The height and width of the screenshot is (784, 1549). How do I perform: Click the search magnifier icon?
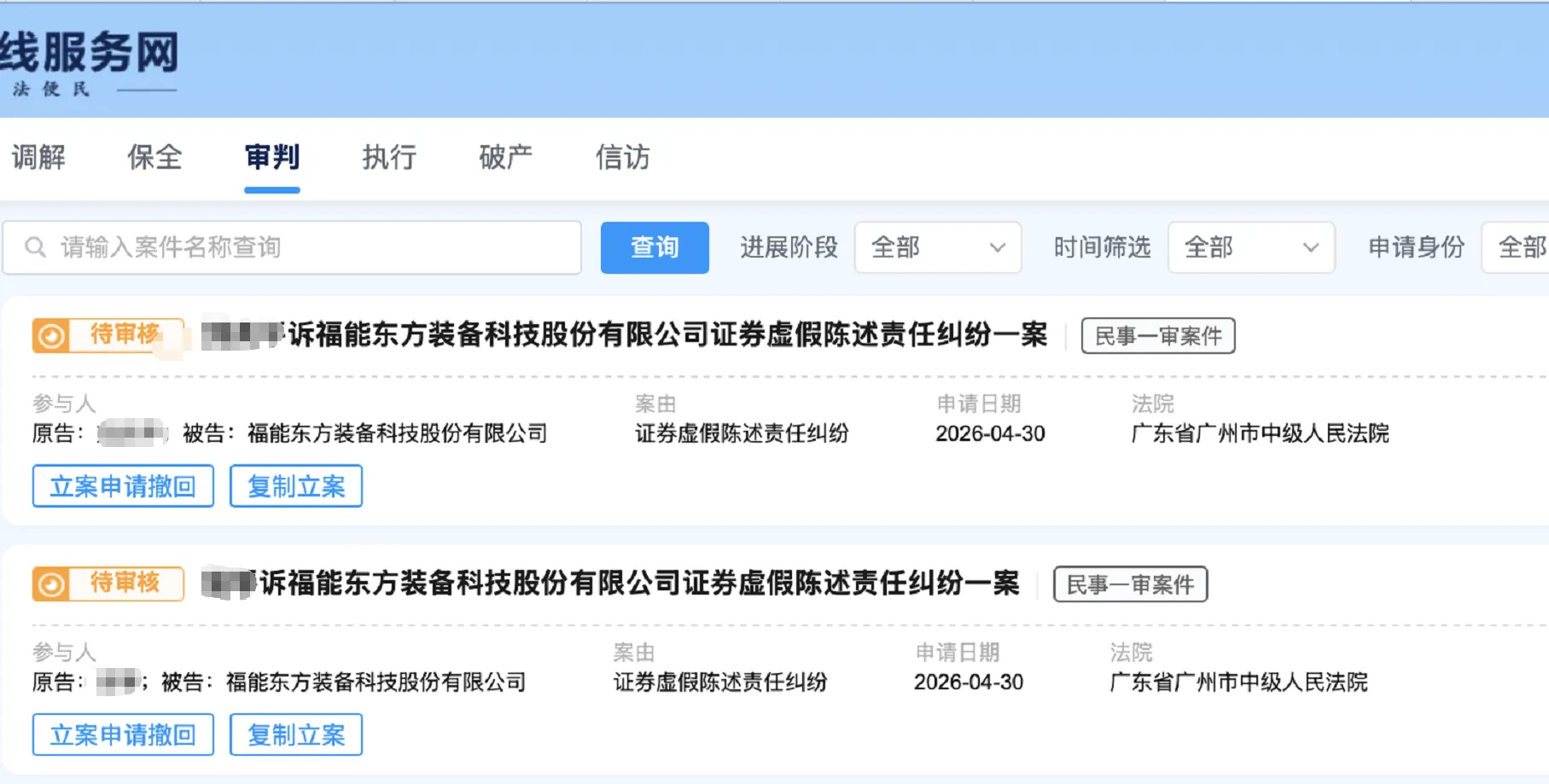point(35,247)
